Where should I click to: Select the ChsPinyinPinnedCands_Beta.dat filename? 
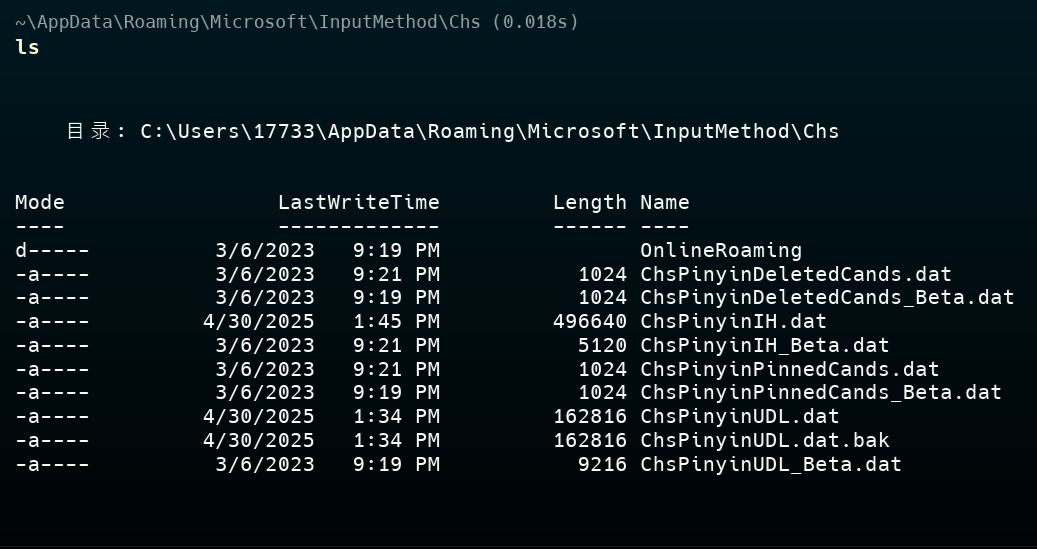[x=820, y=393]
